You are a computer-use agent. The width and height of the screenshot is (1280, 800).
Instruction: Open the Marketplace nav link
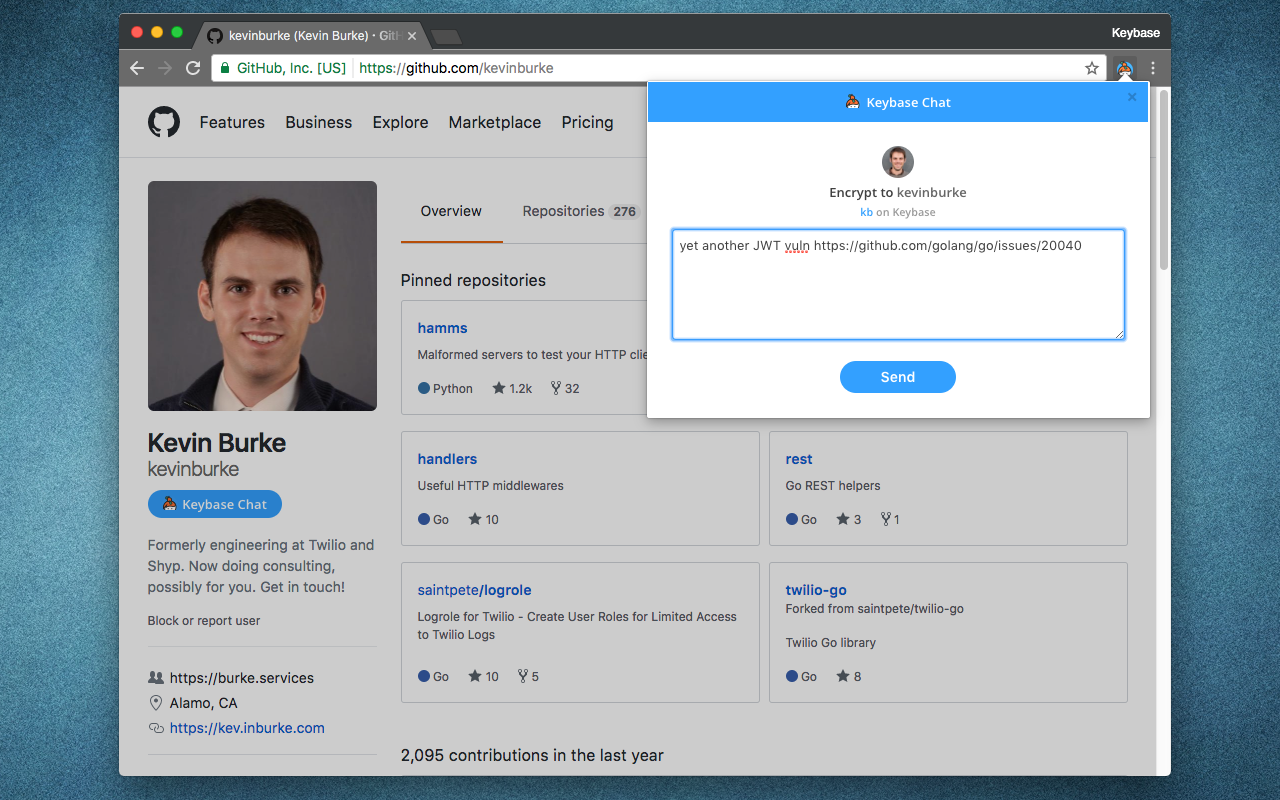pyautogui.click(x=495, y=122)
